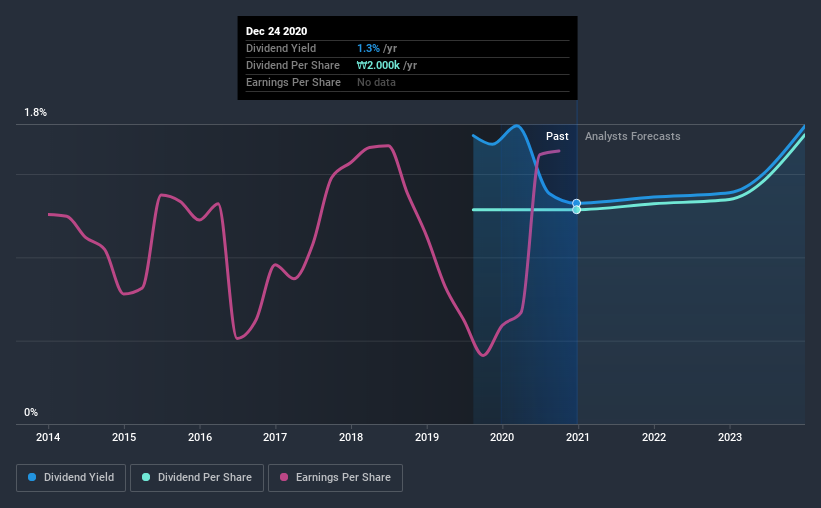Viewport: 821px width, 508px height.
Task: Click the ₩2.000k dividend per share value
Action: tap(378, 65)
